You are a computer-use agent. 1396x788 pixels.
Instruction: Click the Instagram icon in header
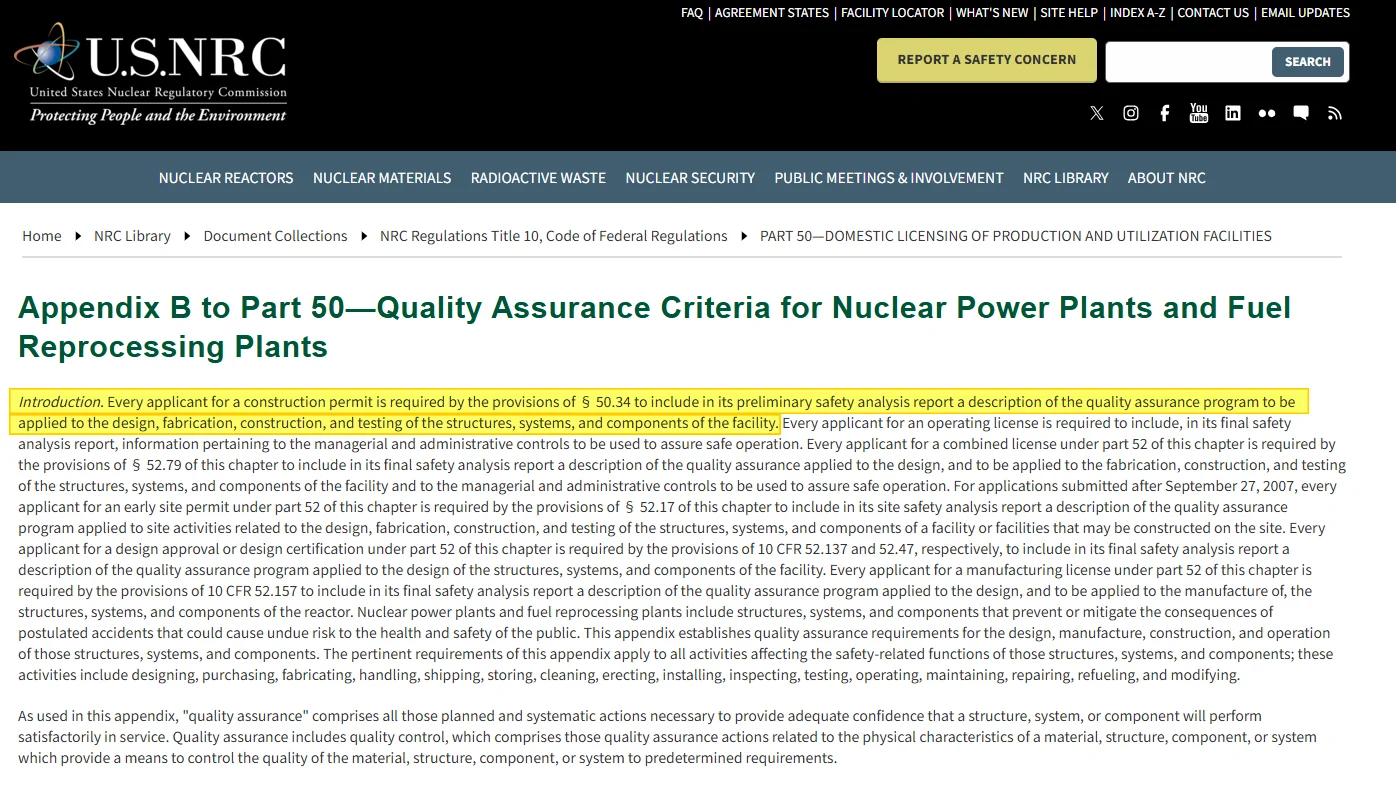tap(1131, 113)
